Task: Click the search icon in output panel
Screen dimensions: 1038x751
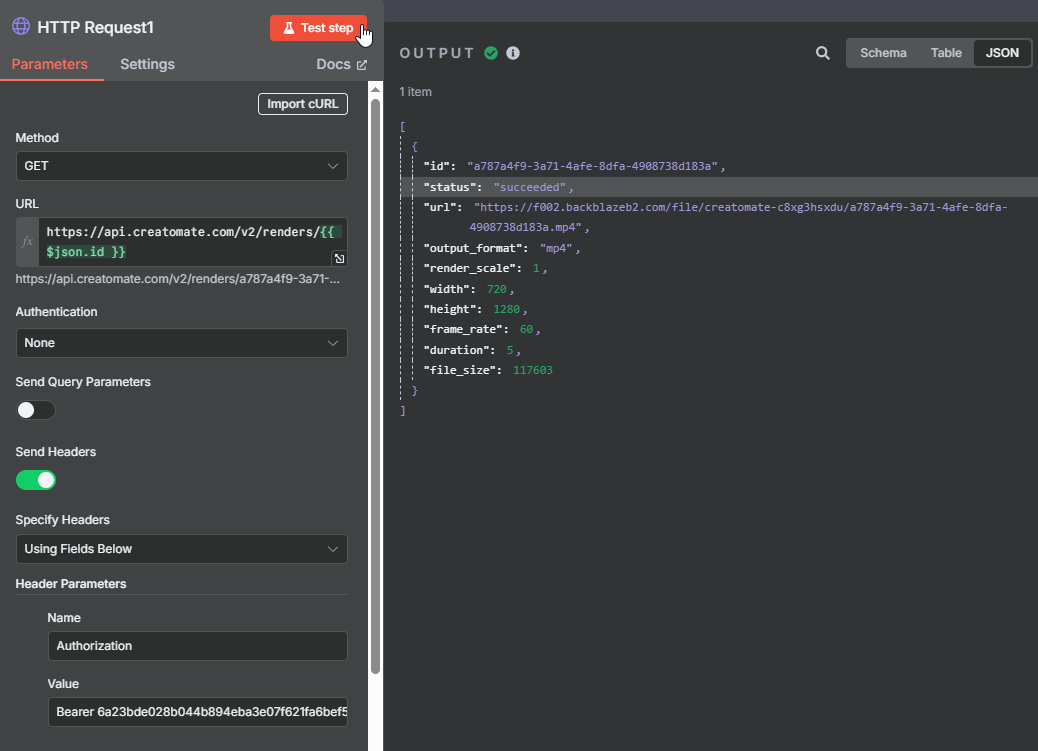Action: point(822,53)
